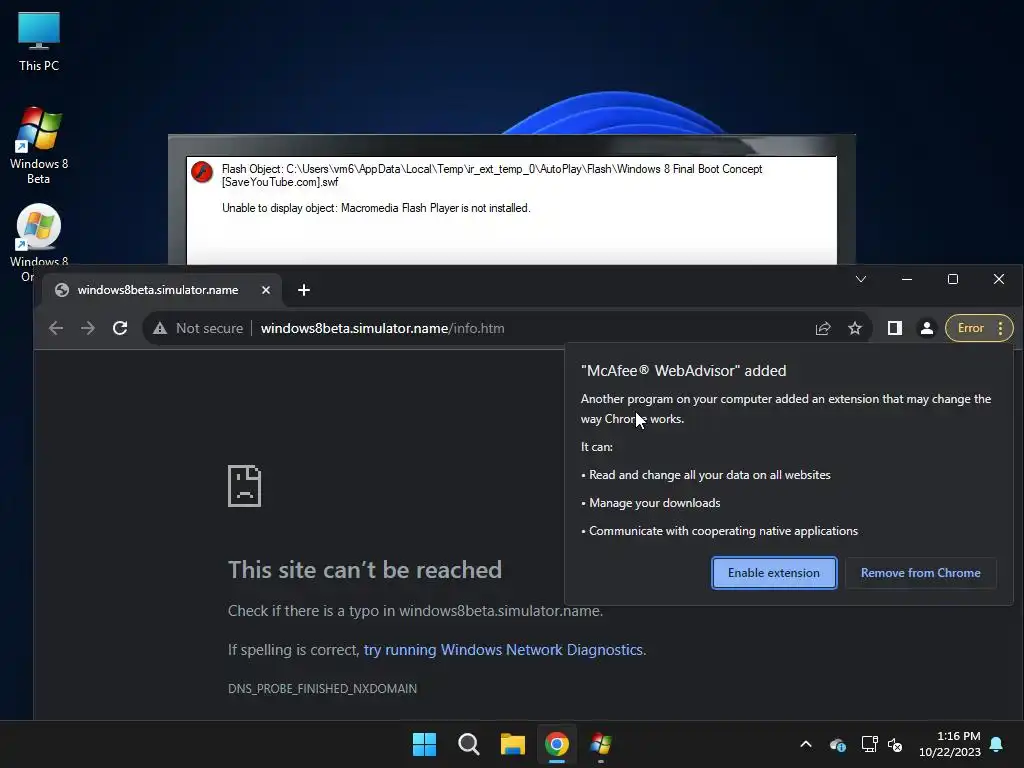Open network tray icon

[x=869, y=744]
